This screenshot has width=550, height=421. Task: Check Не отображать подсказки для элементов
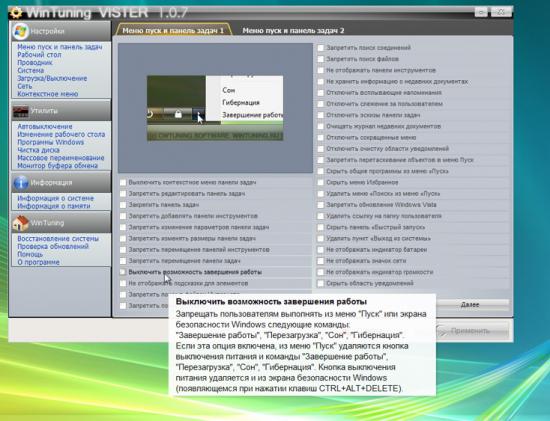[x=123, y=283]
